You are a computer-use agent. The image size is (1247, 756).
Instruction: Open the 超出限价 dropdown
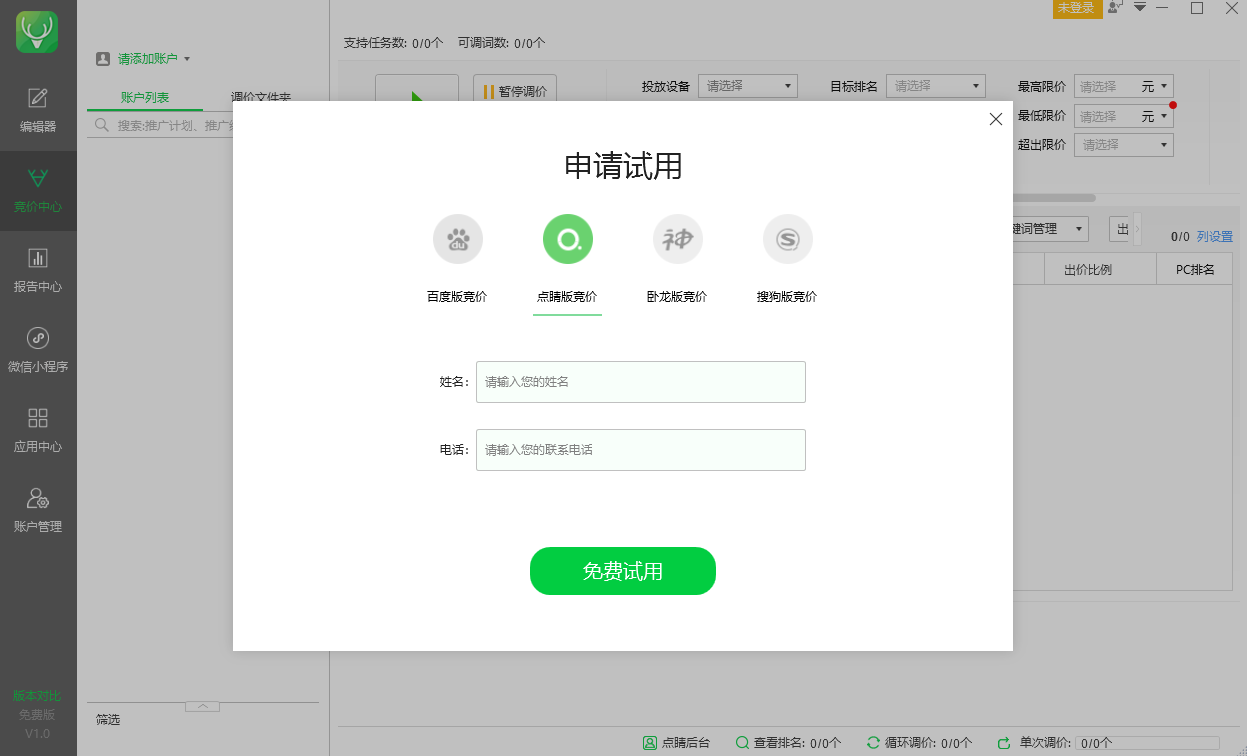[1124, 144]
